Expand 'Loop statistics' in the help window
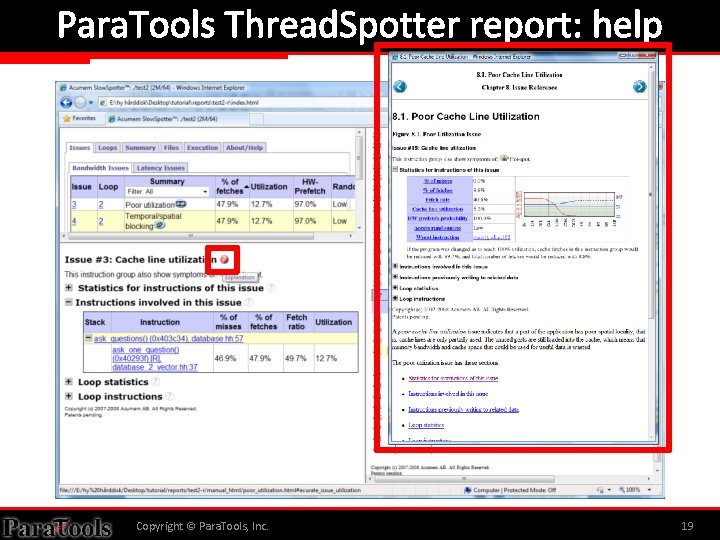The height and width of the screenshot is (540, 720). pyautogui.click(x=395, y=288)
